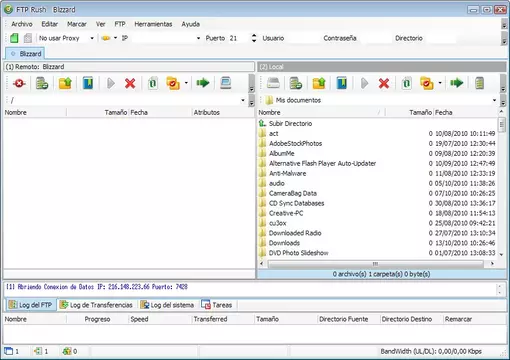Open the No usar Proxy dropdown
Viewport: 510px width, 360px height.
pos(92,38)
